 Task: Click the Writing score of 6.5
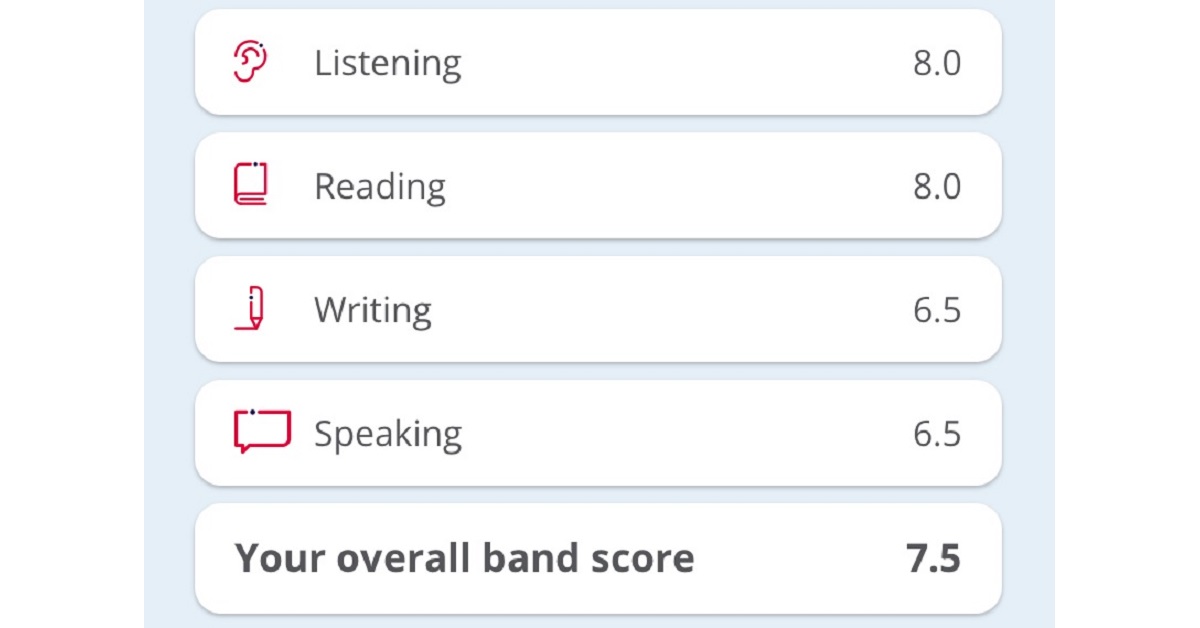click(x=937, y=310)
